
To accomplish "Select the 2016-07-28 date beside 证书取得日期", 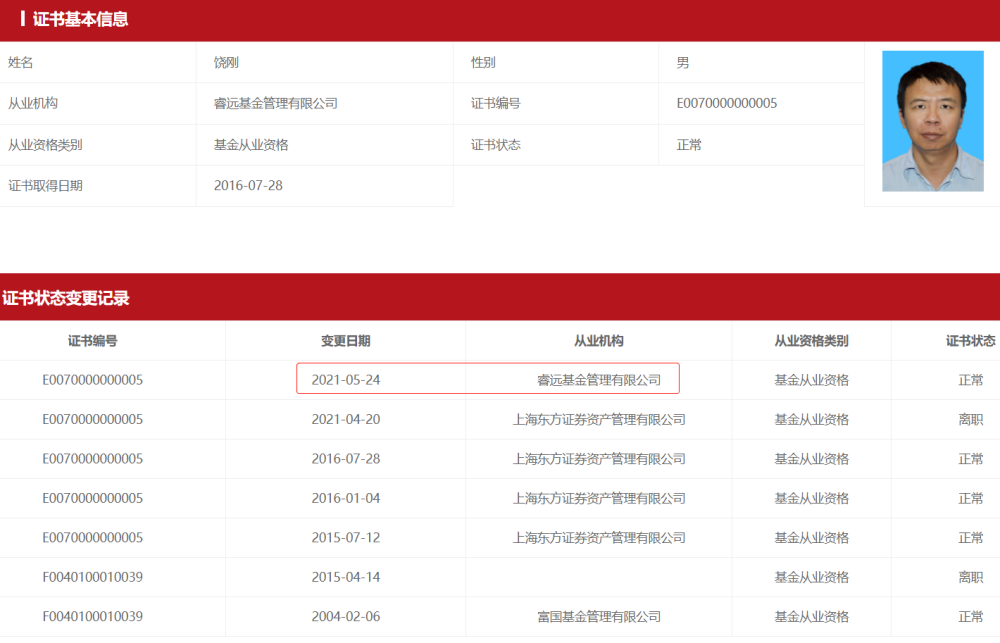I will point(248,186).
